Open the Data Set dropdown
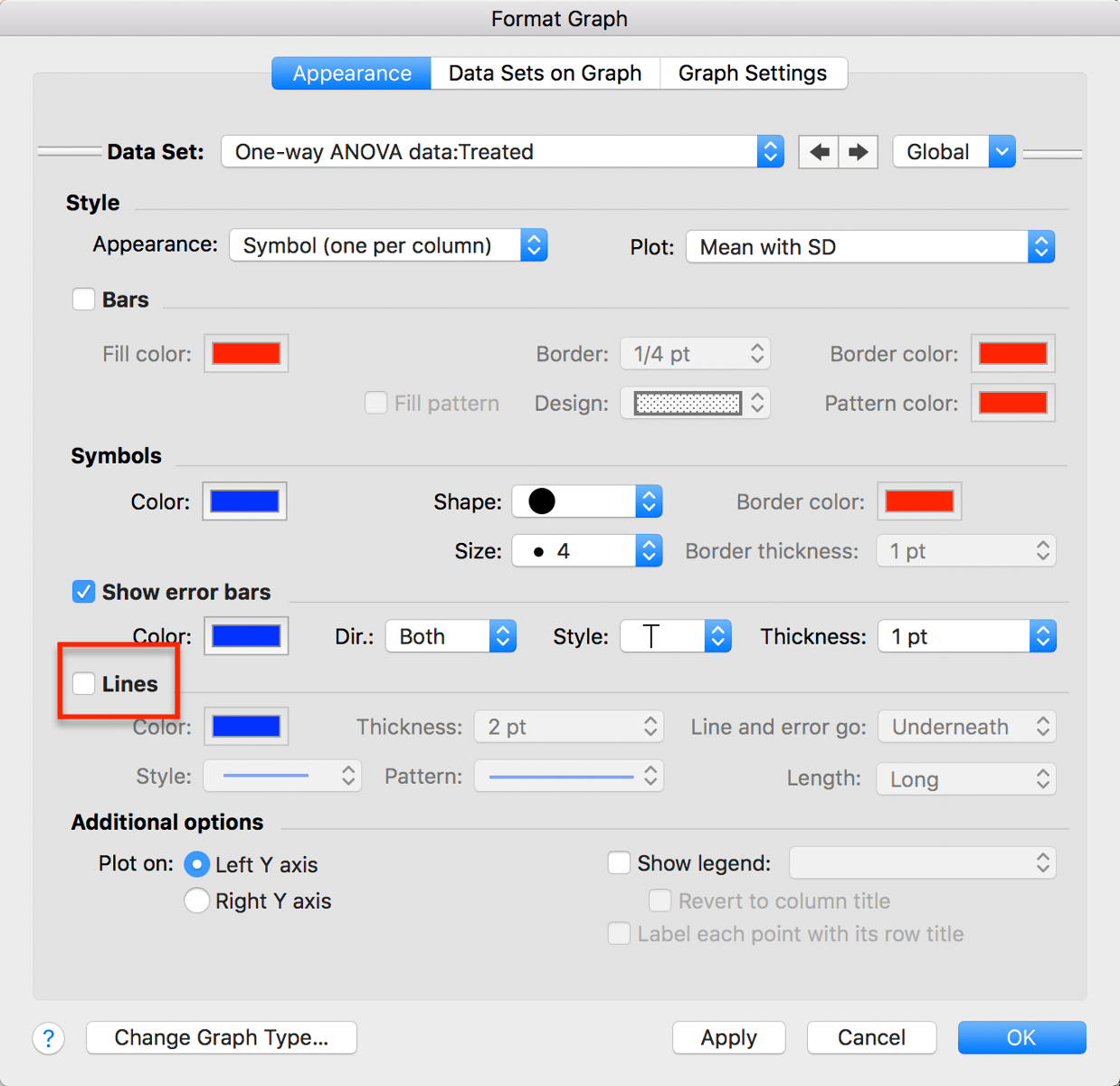Viewport: 1120px width, 1086px height. (770, 151)
